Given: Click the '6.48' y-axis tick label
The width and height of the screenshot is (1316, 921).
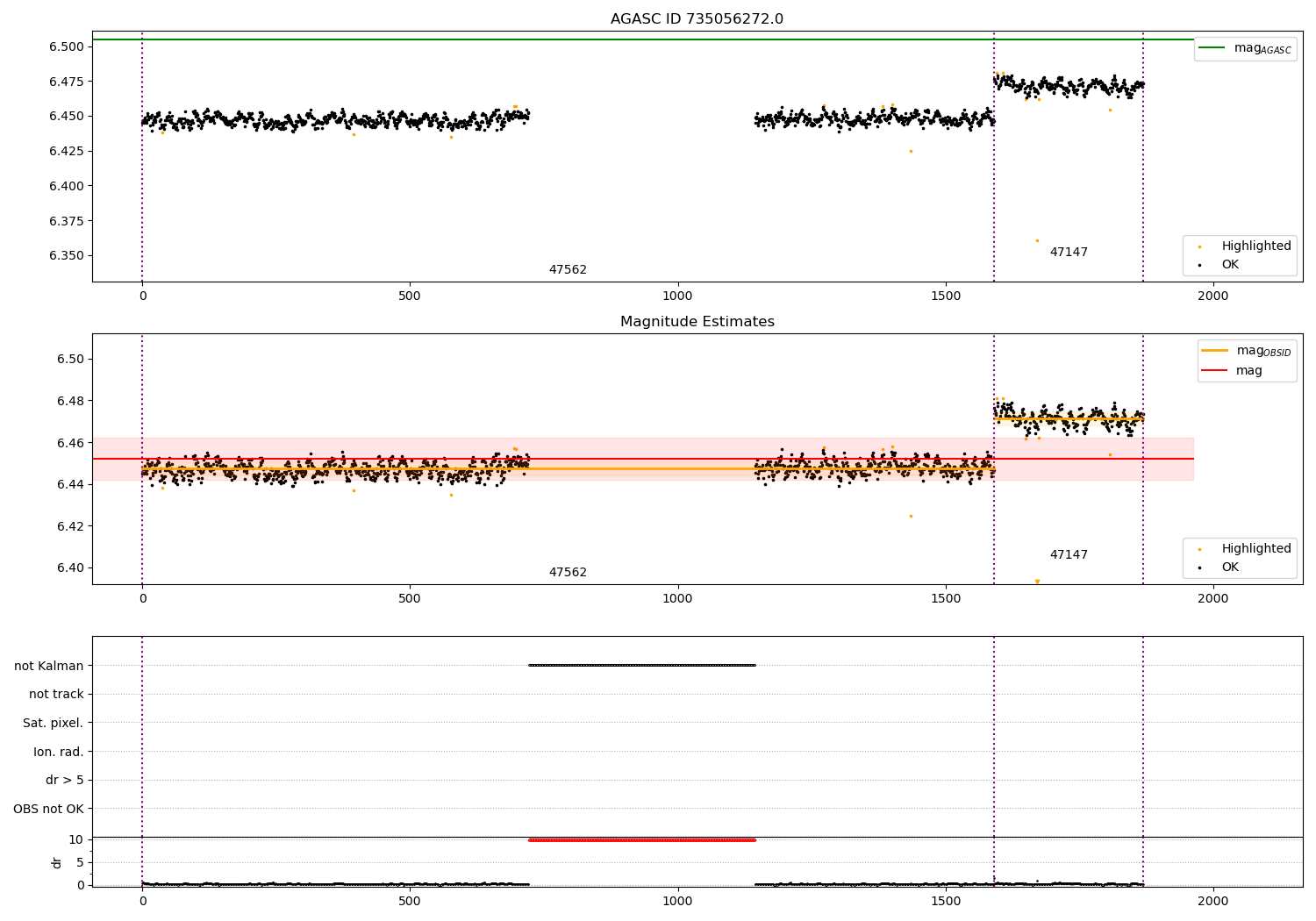Looking at the screenshot, I should (x=70, y=401).
